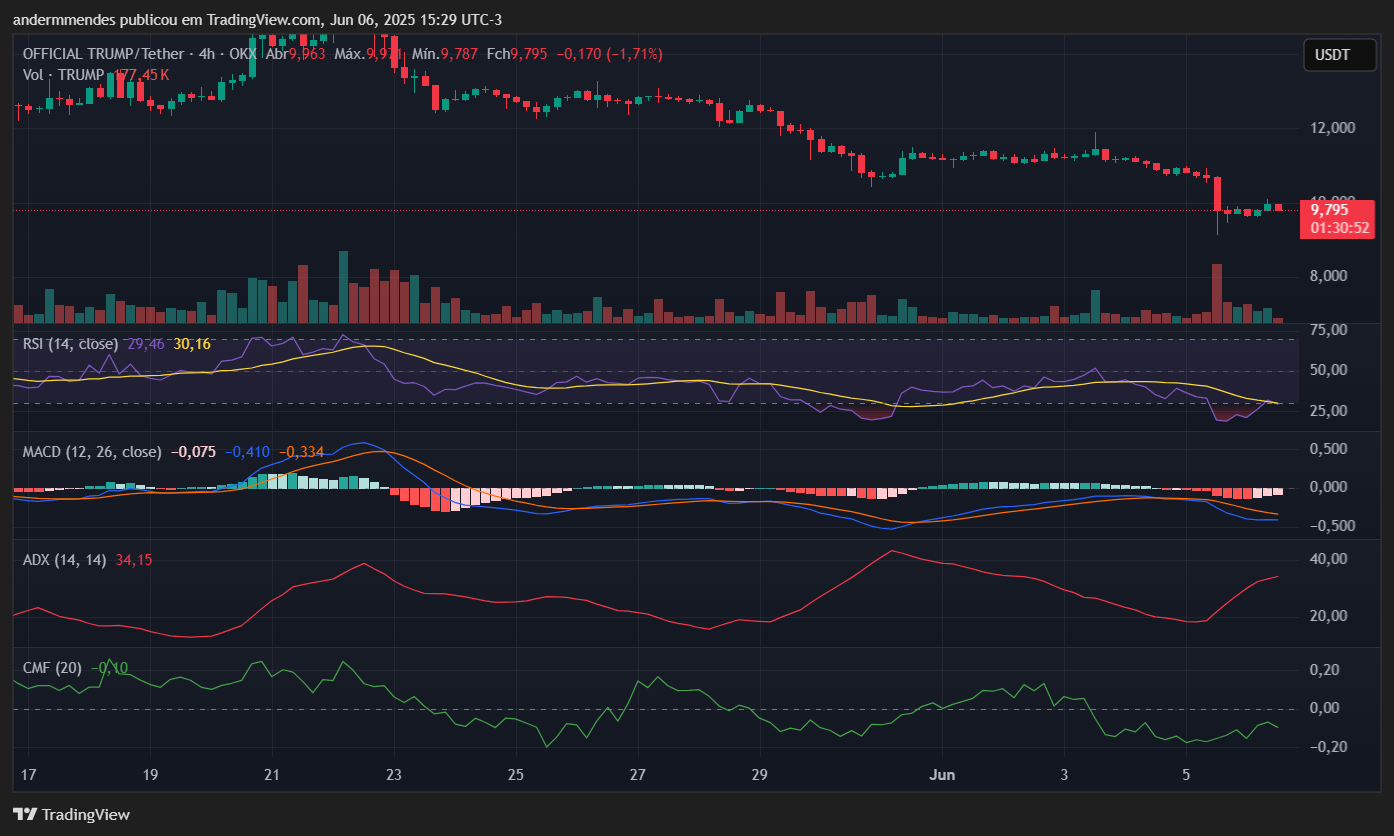Screen dimensions: 1394x836
Task: Click the CMF value −0,10
Action: pyautogui.click(x=110, y=668)
